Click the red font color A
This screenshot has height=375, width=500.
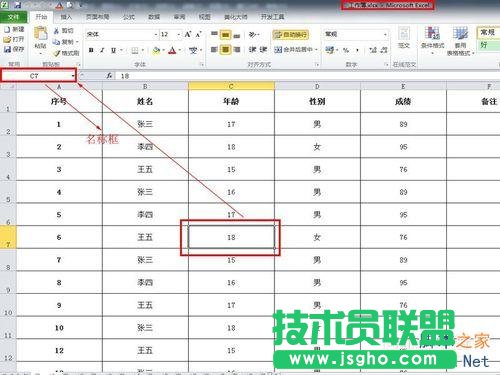coord(172,50)
